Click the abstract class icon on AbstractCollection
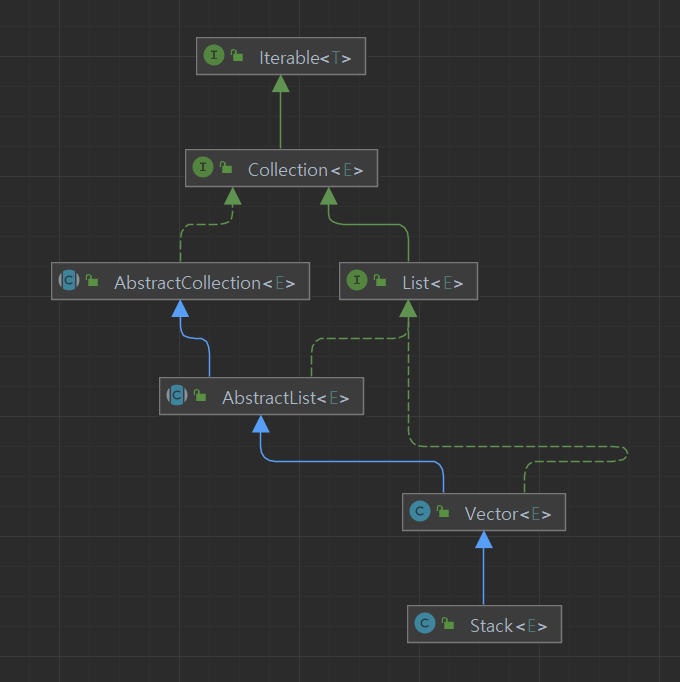The image size is (680, 682). [69, 282]
